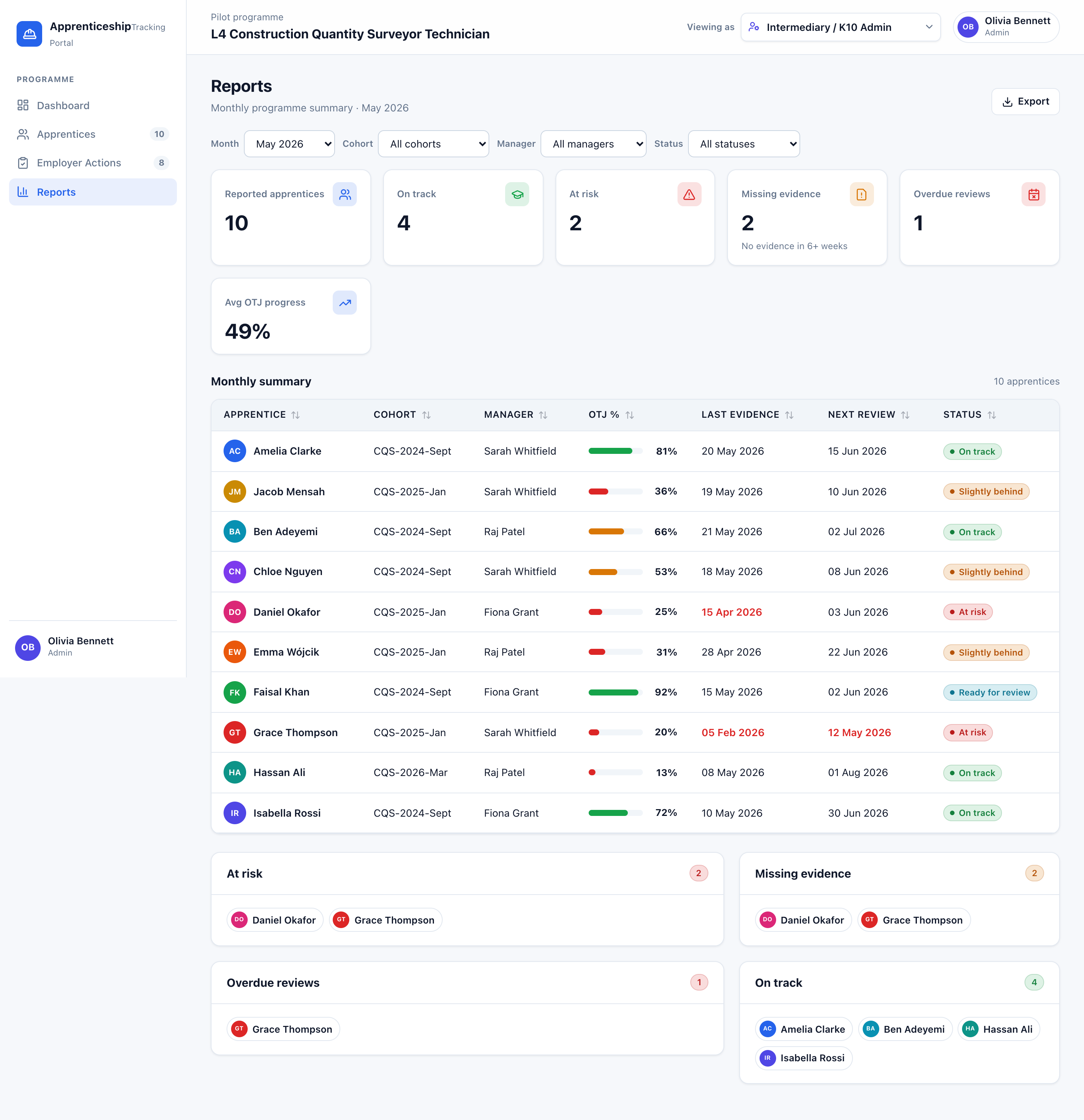This screenshot has width=1084, height=1120.
Task: Open the All cohorts dropdown
Action: [433, 144]
